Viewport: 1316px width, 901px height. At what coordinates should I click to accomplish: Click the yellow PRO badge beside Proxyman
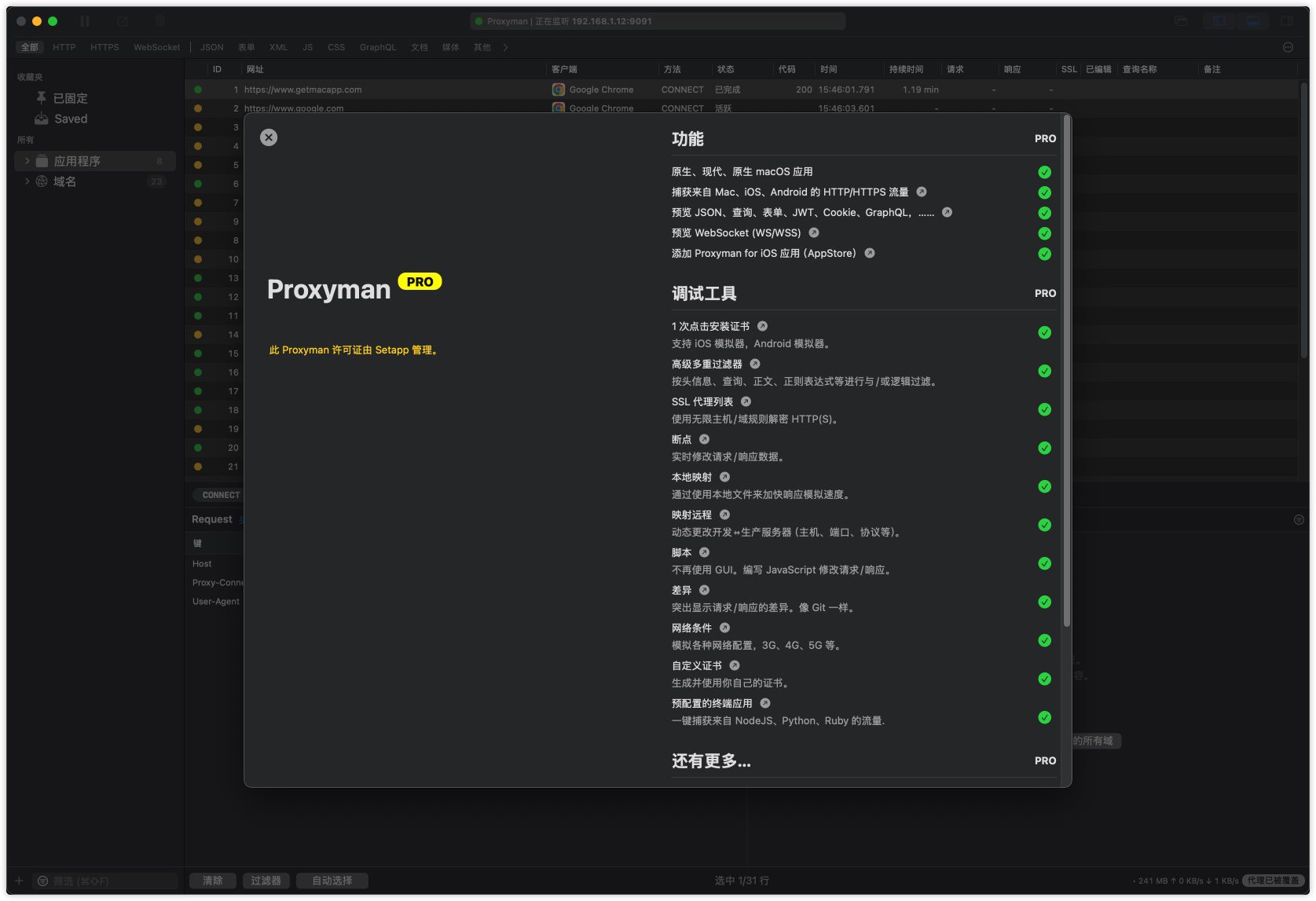(420, 281)
